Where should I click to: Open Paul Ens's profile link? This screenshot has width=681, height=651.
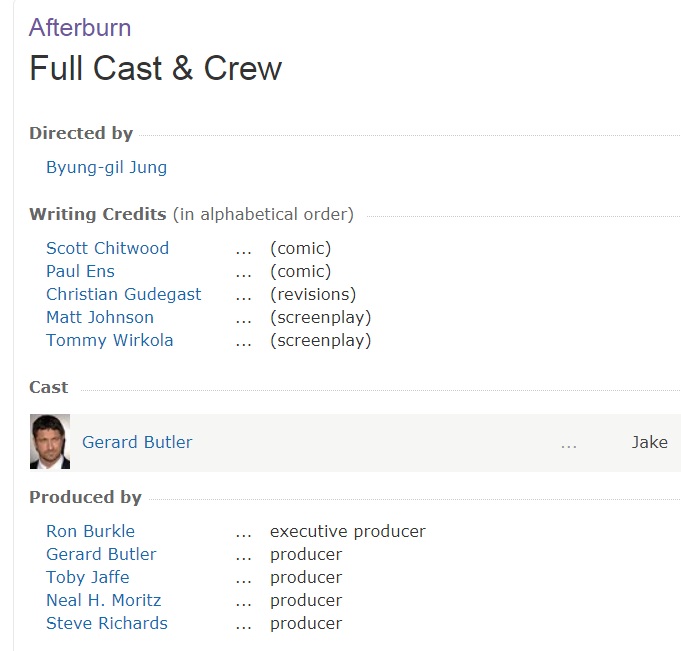pyautogui.click(x=80, y=271)
